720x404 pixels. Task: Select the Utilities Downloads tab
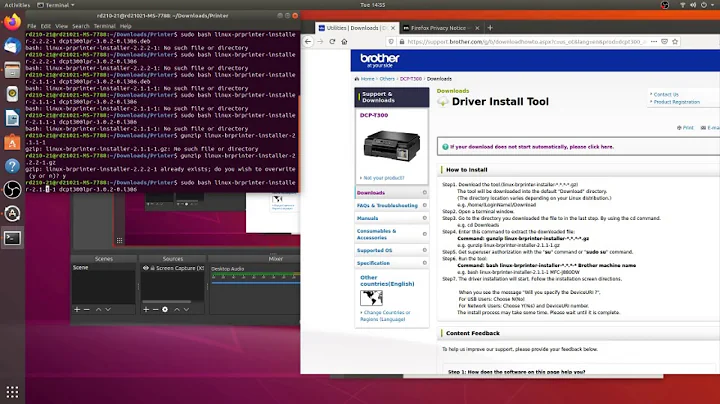click(x=353, y=28)
